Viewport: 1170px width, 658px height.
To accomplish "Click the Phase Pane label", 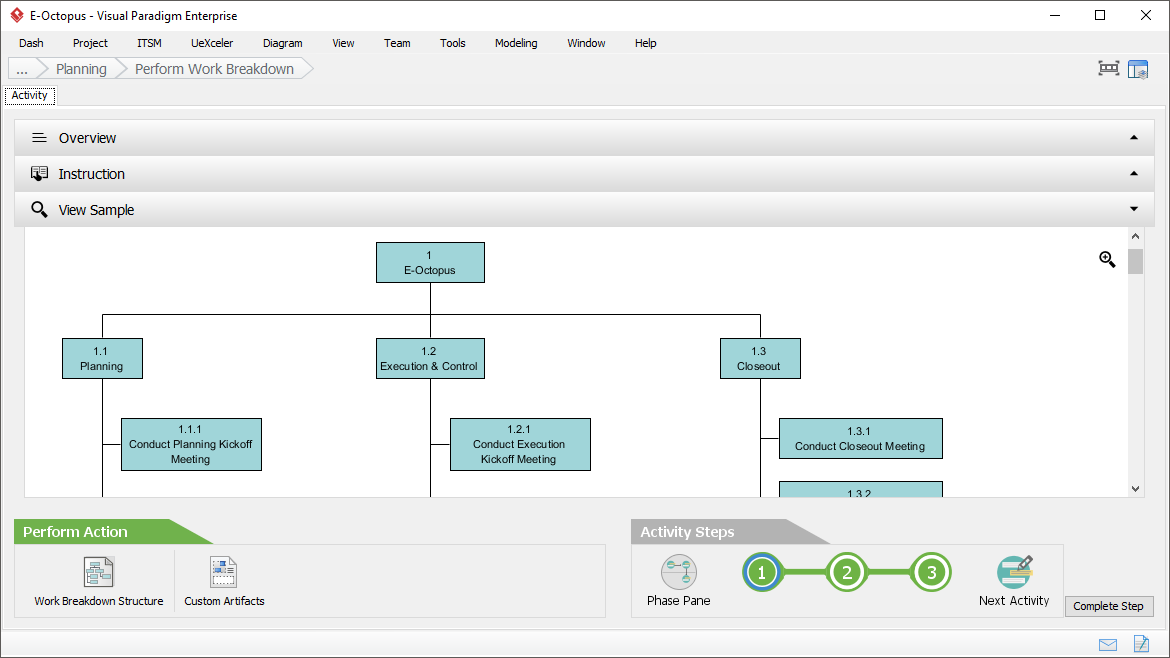I will (x=678, y=601).
